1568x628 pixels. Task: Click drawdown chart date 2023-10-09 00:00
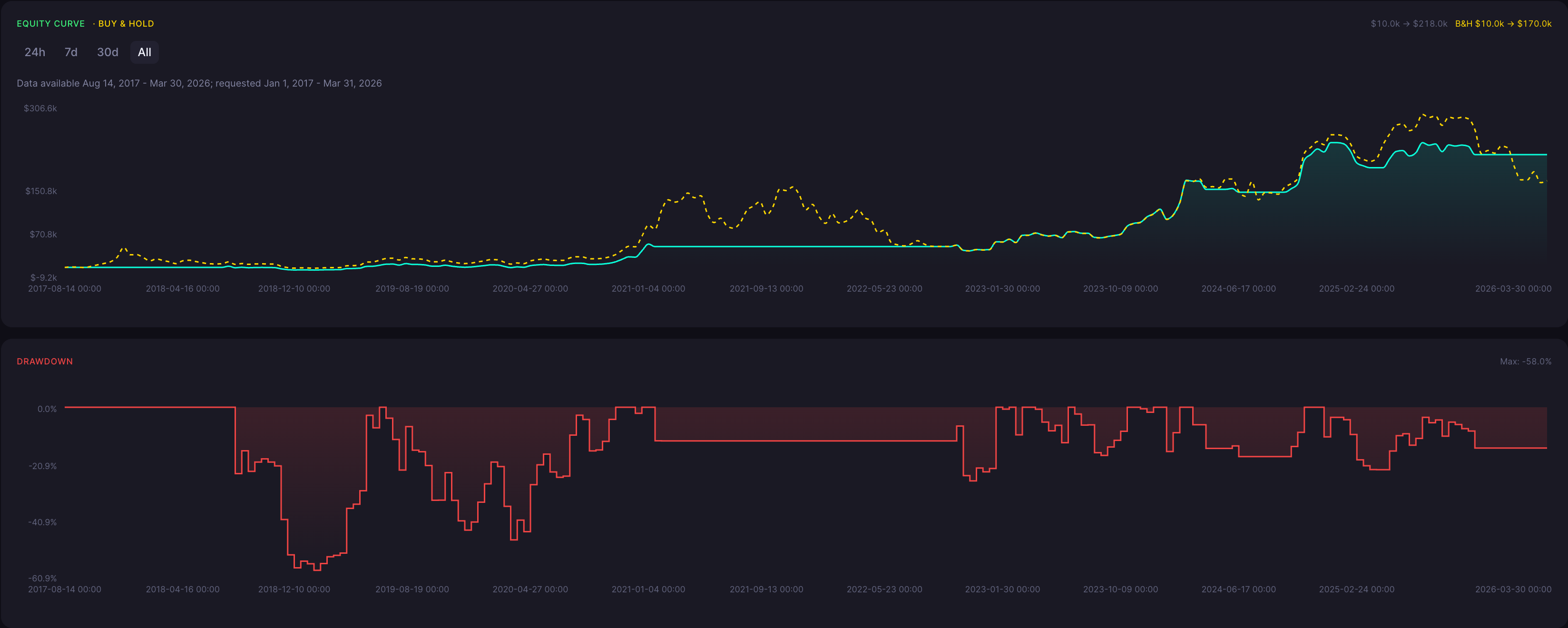point(1121,589)
